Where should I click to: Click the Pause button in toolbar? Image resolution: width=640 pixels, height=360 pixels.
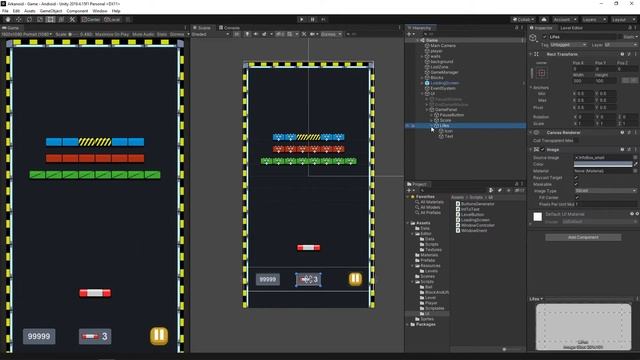pyautogui.click(x=313, y=19)
